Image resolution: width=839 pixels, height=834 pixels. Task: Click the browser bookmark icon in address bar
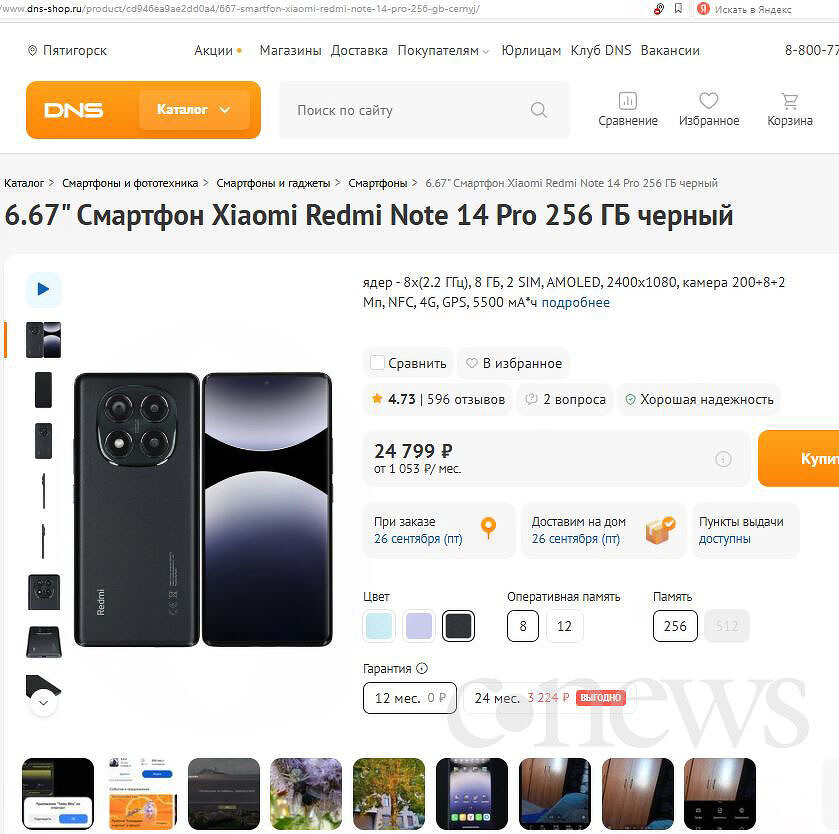click(678, 9)
